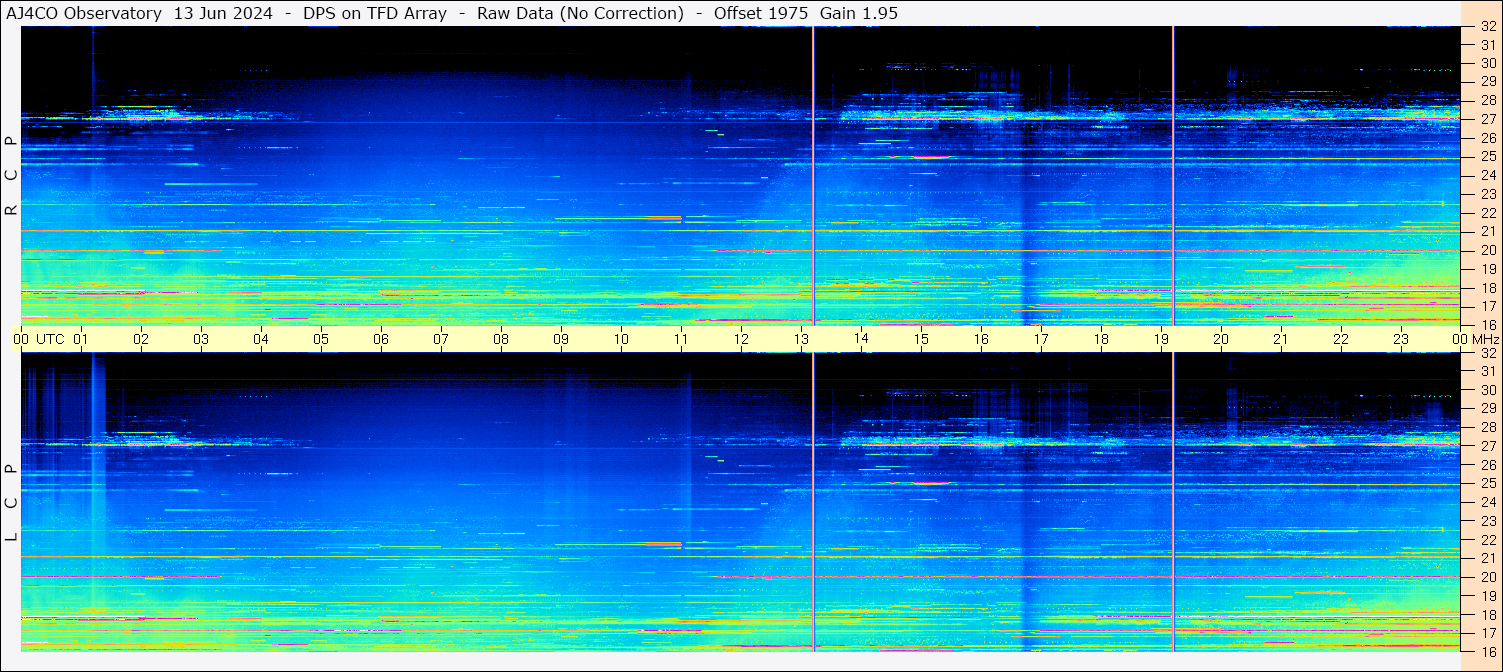This screenshot has width=1503, height=672.
Task: Click 32 MHz tick on upper RCP scale
Action: [x=1487, y=27]
